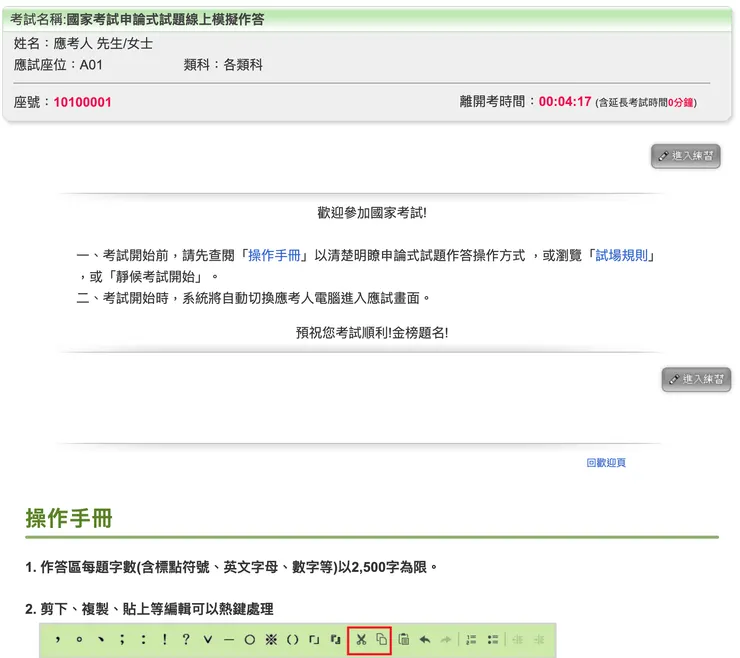The height and width of the screenshot is (658, 740).
Task: Click the paste clipboard icon
Action: 404,640
